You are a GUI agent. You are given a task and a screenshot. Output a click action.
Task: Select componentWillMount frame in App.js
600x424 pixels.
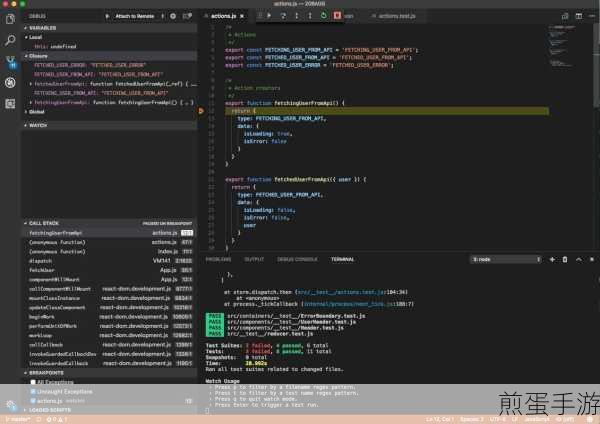point(109,279)
